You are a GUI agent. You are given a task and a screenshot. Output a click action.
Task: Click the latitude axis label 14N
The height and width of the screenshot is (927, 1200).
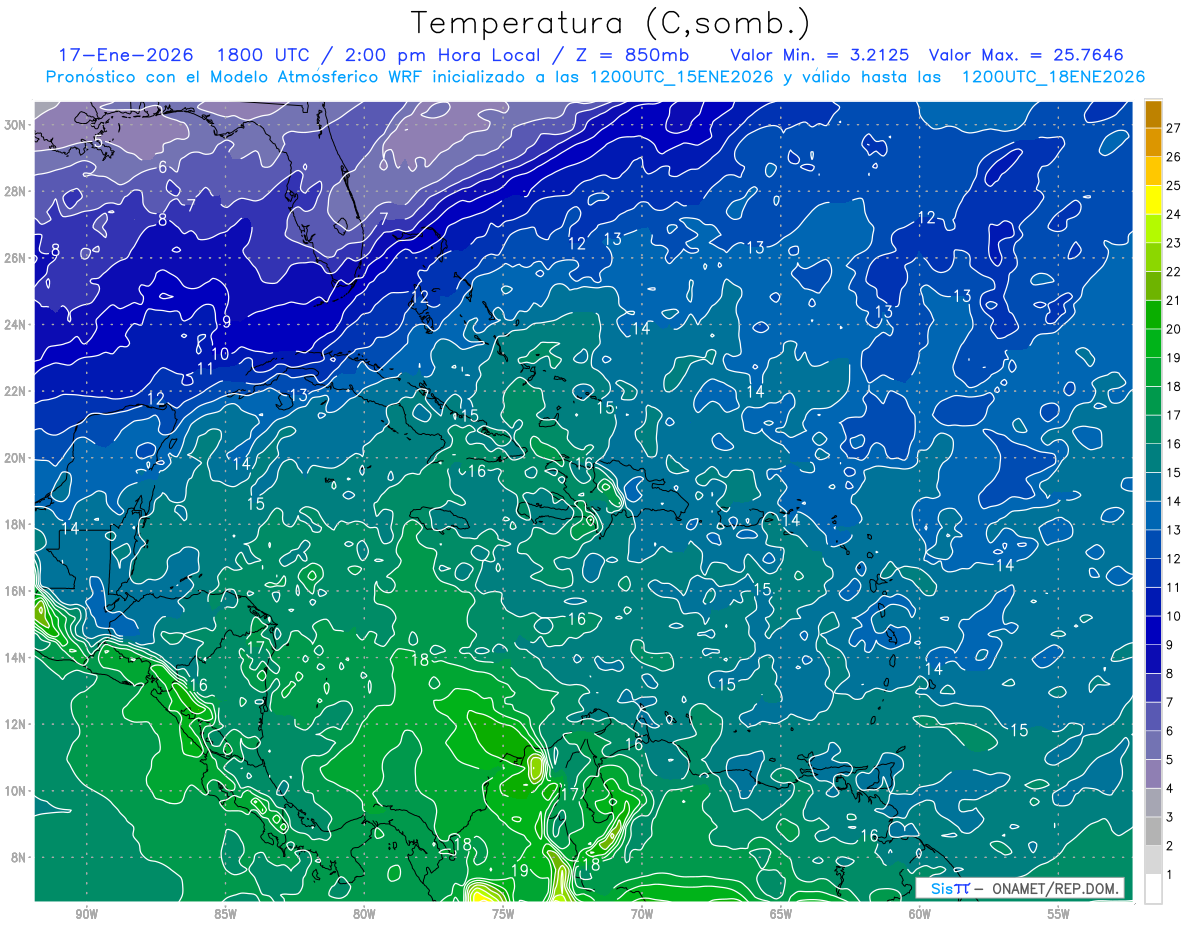point(16,657)
